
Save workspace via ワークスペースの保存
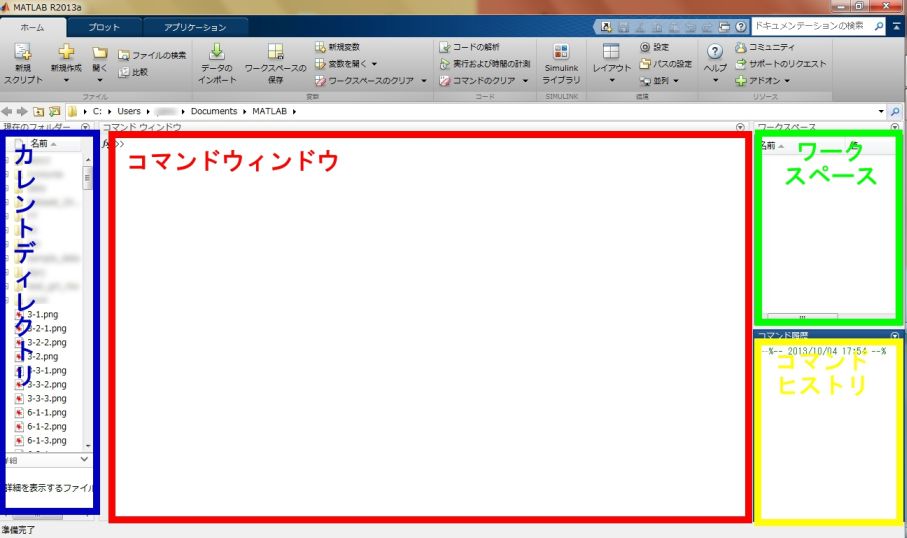(275, 64)
